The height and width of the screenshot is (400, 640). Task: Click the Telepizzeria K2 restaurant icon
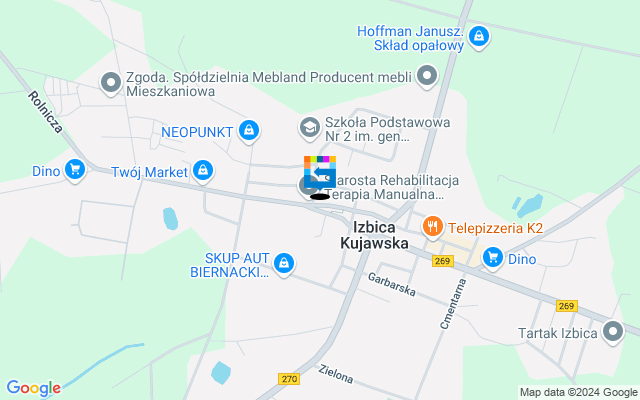click(433, 227)
